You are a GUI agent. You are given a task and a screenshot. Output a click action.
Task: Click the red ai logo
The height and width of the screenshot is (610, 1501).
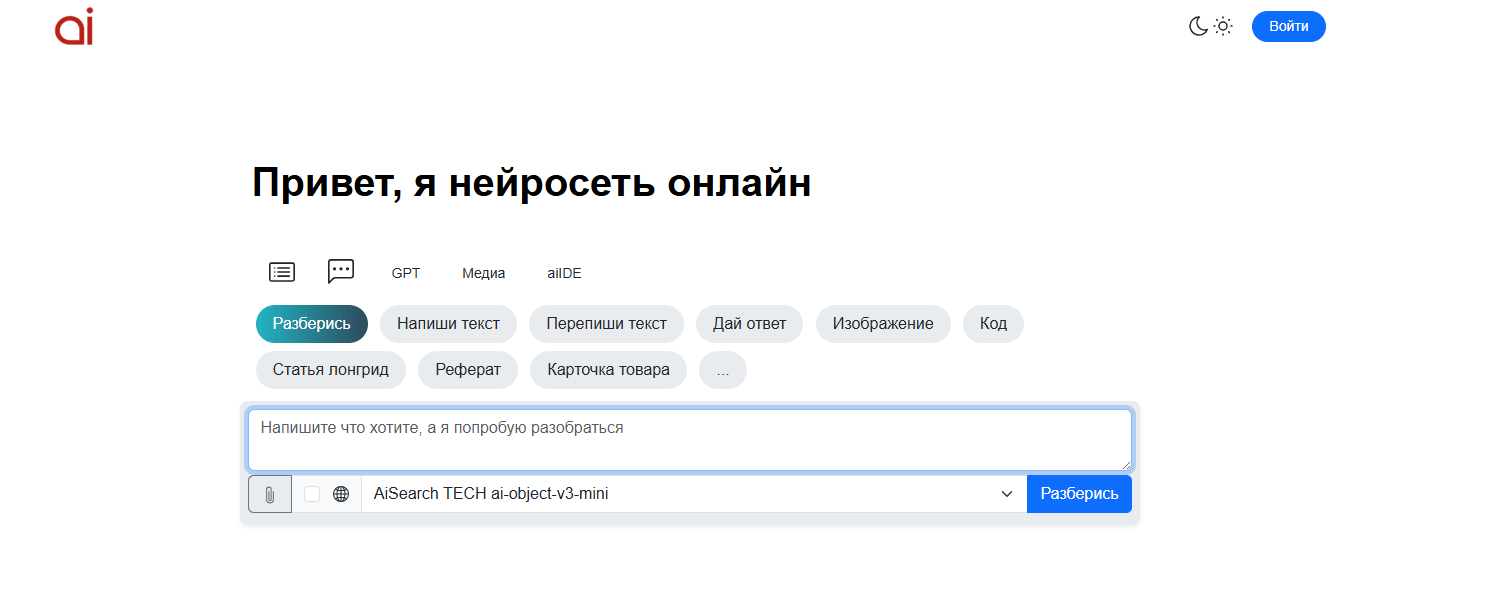tap(74, 26)
